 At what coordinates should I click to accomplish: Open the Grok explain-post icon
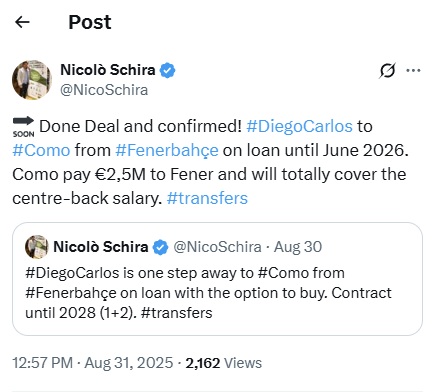pos(387,70)
